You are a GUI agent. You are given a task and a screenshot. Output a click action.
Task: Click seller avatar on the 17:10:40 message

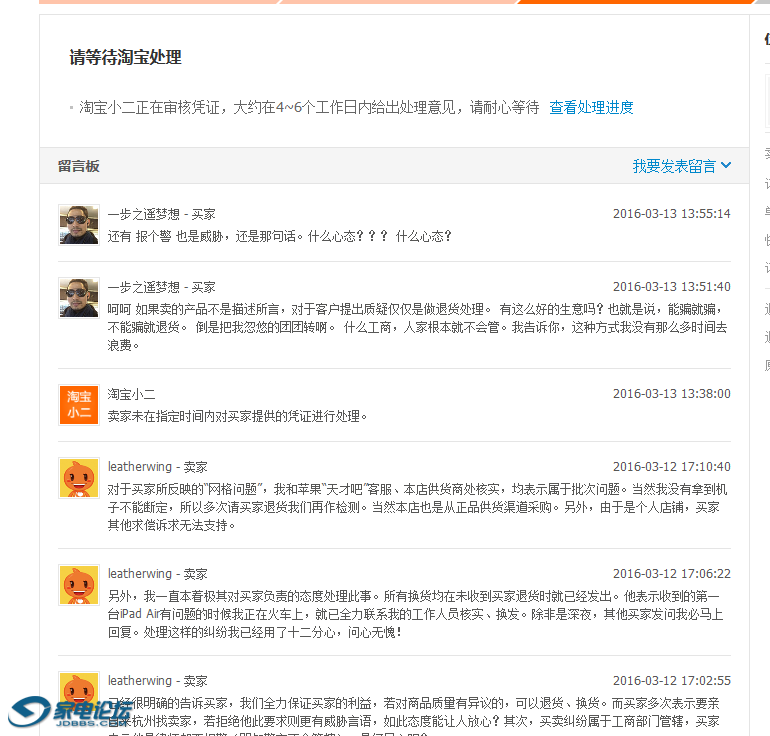tap(79, 478)
